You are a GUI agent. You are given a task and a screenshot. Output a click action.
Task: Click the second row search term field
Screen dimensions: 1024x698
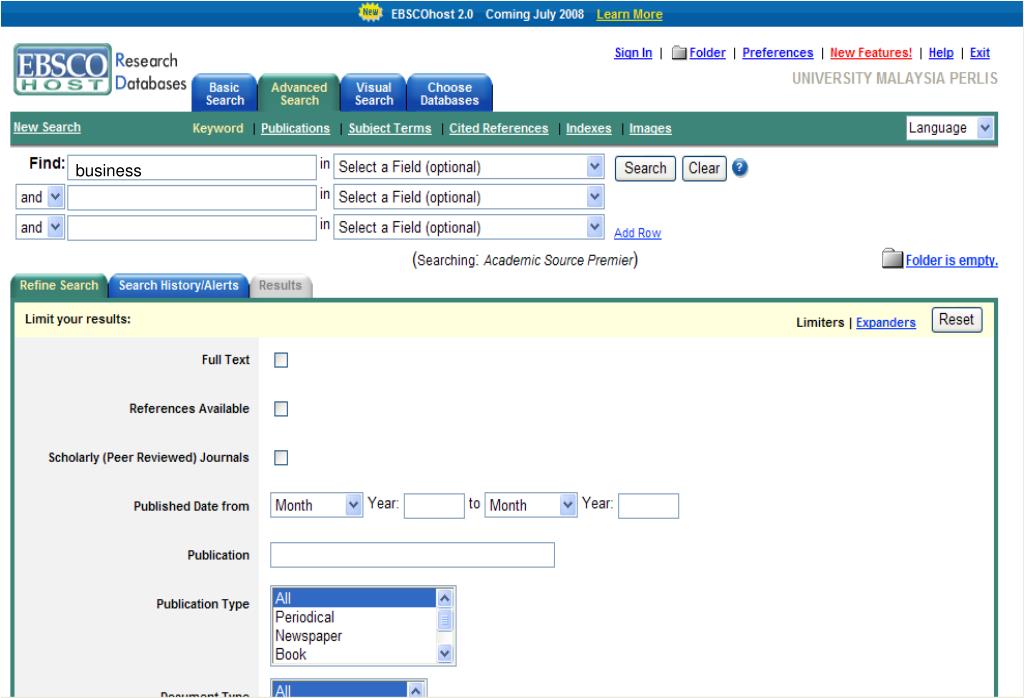192,197
